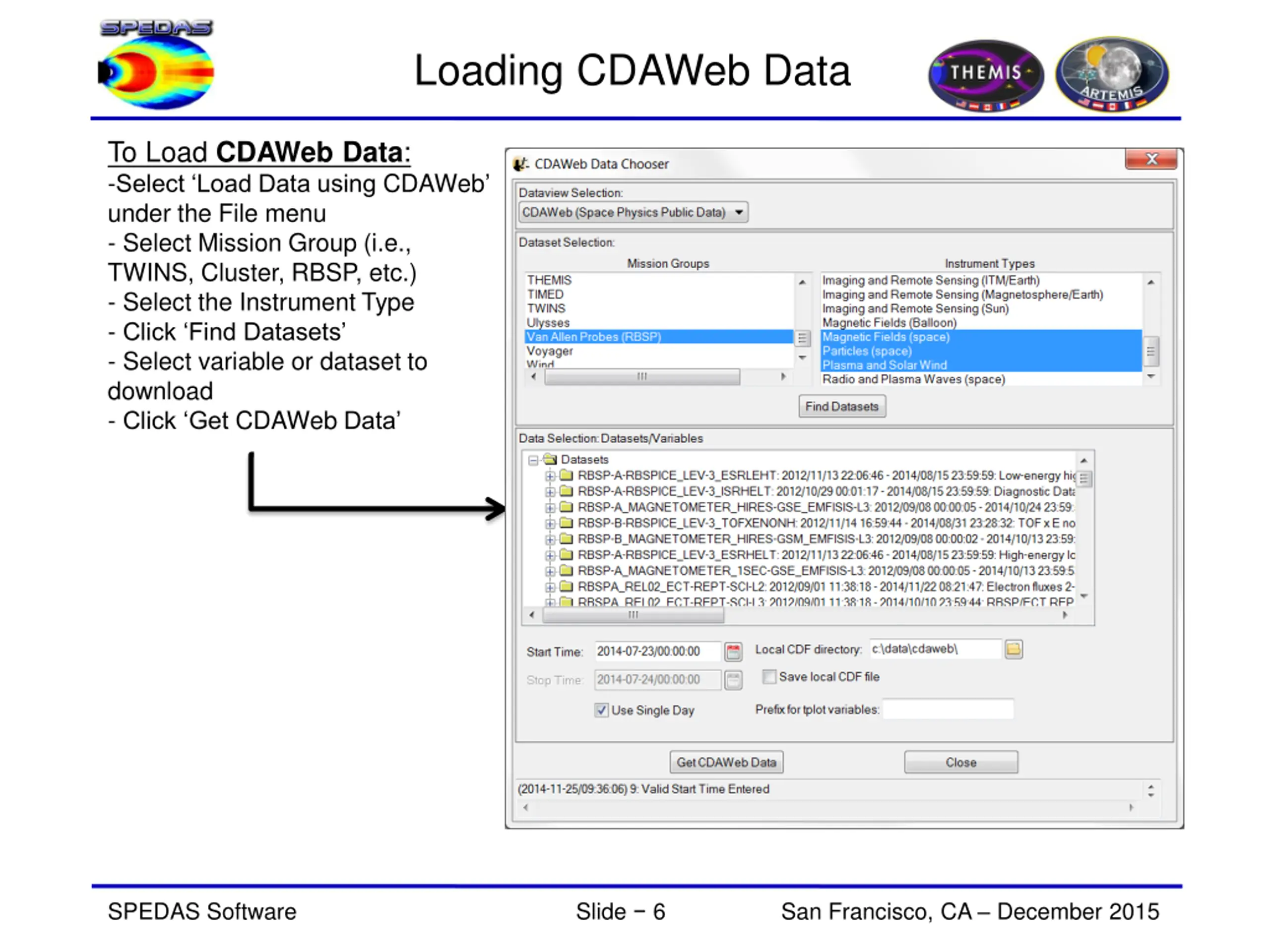Image resolution: width=1270 pixels, height=952 pixels.
Task: Click the Close button
Action: pos(960,762)
